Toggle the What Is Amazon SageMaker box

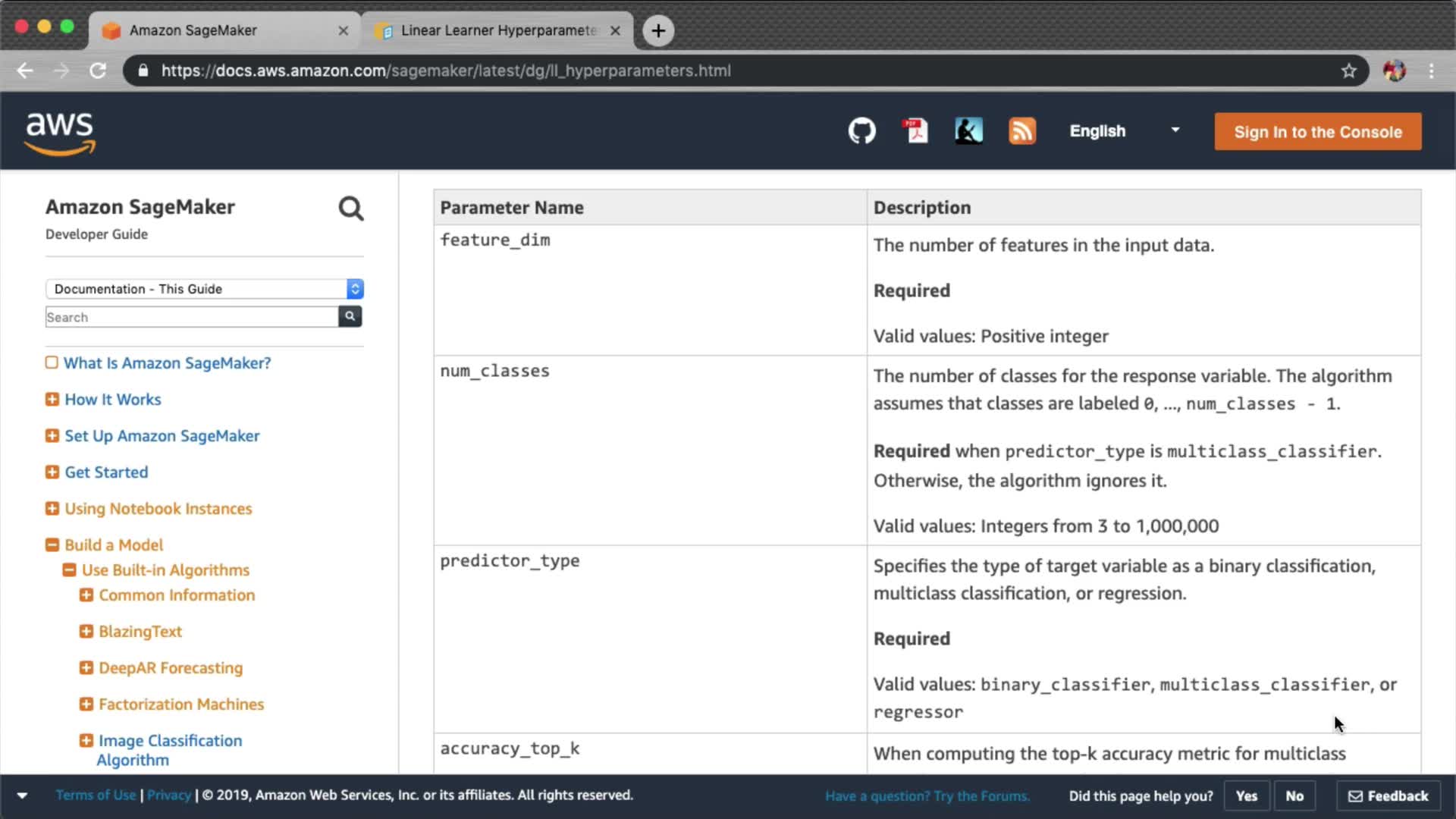coord(52,362)
